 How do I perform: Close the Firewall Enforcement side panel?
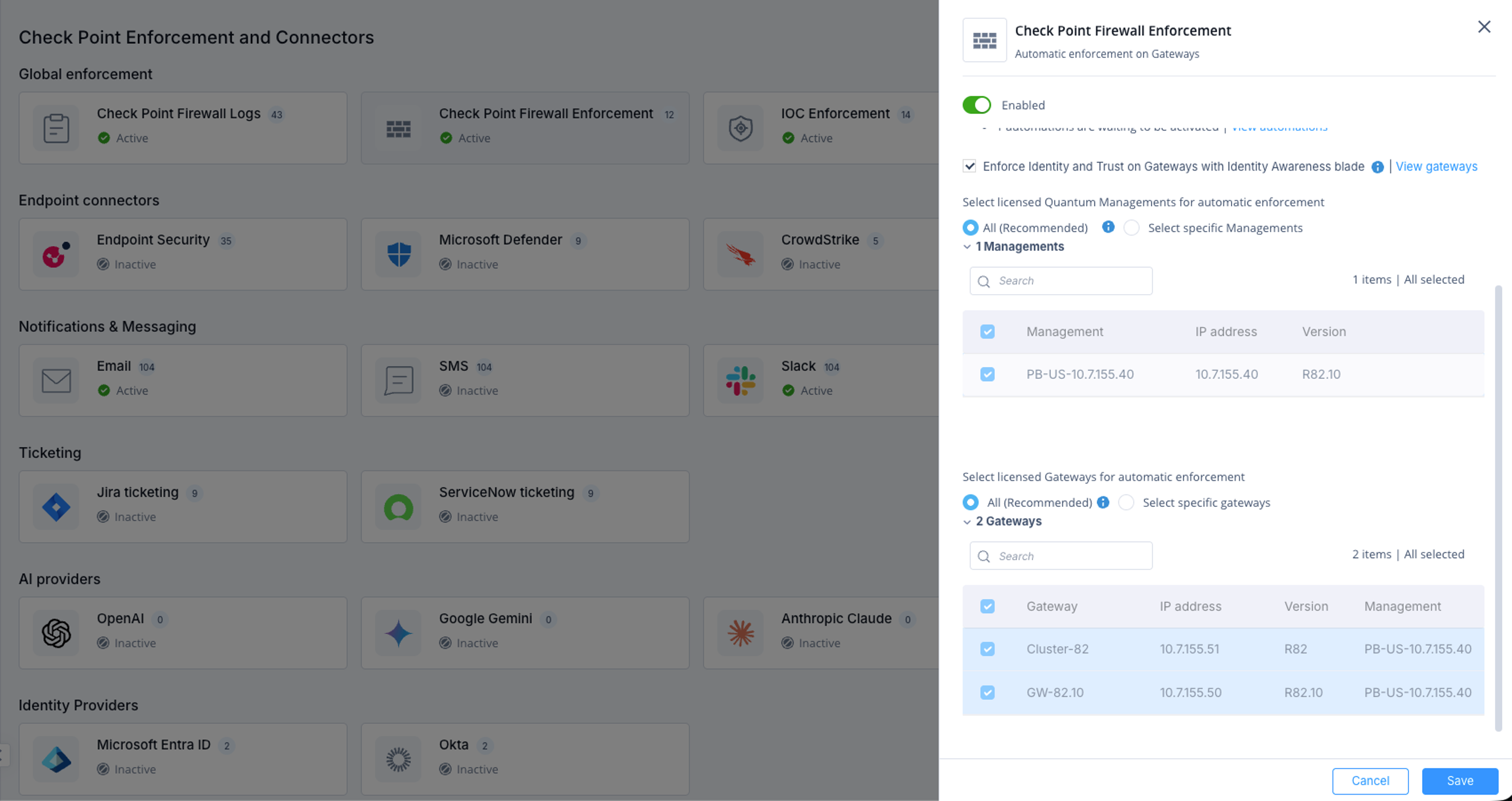click(1484, 26)
